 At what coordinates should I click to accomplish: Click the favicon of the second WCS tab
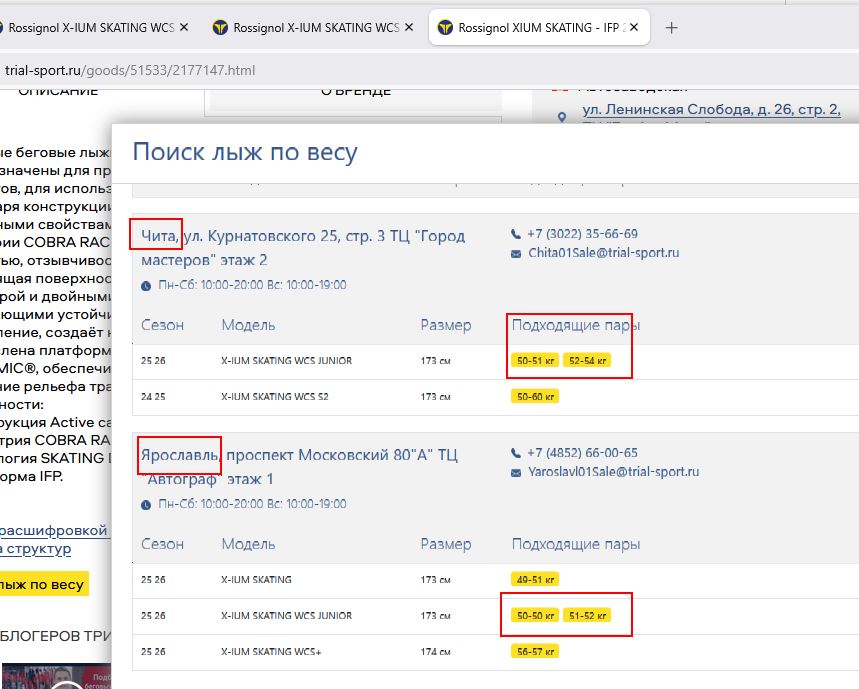[220, 27]
